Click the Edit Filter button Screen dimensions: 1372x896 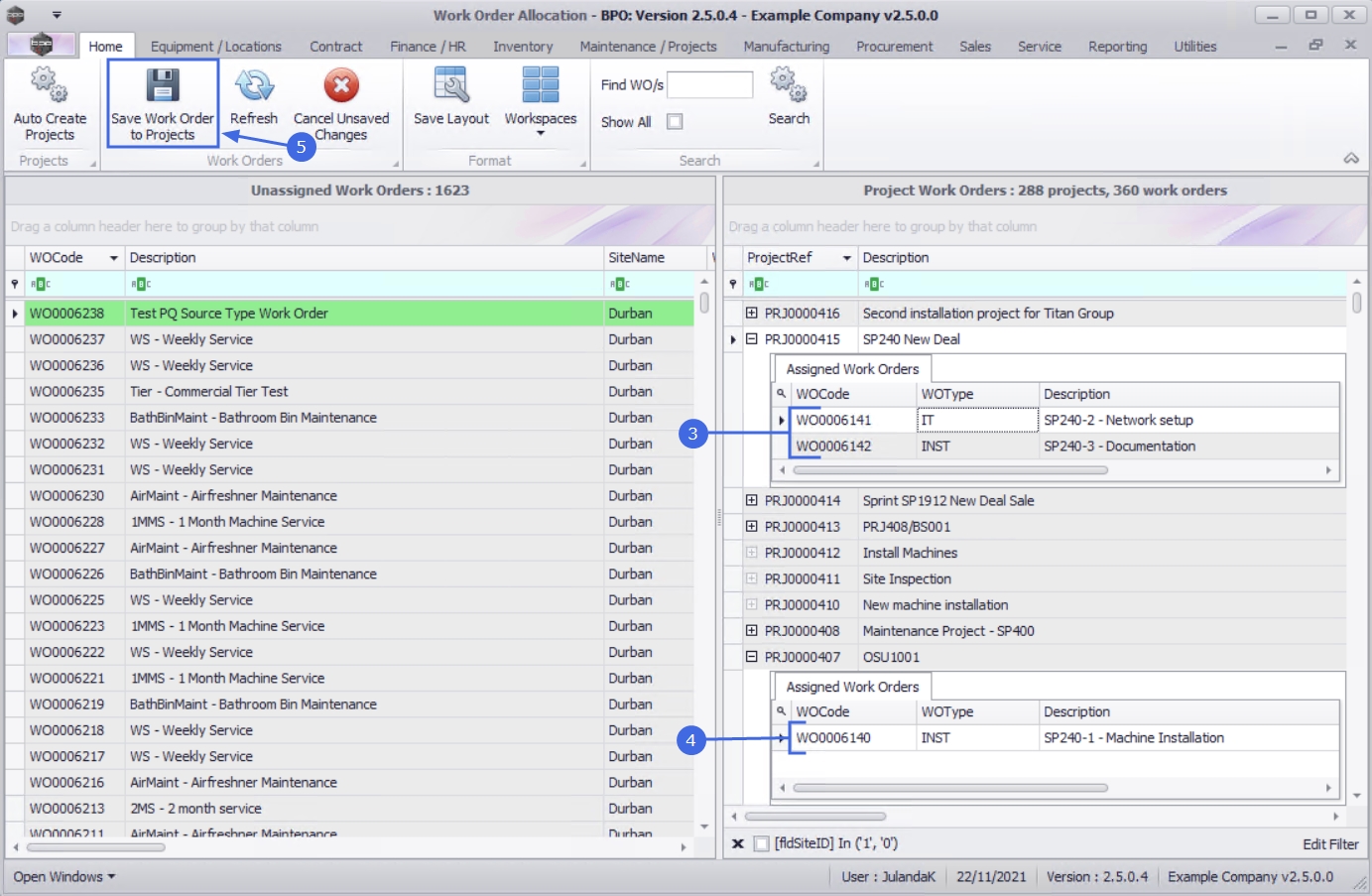[1330, 844]
